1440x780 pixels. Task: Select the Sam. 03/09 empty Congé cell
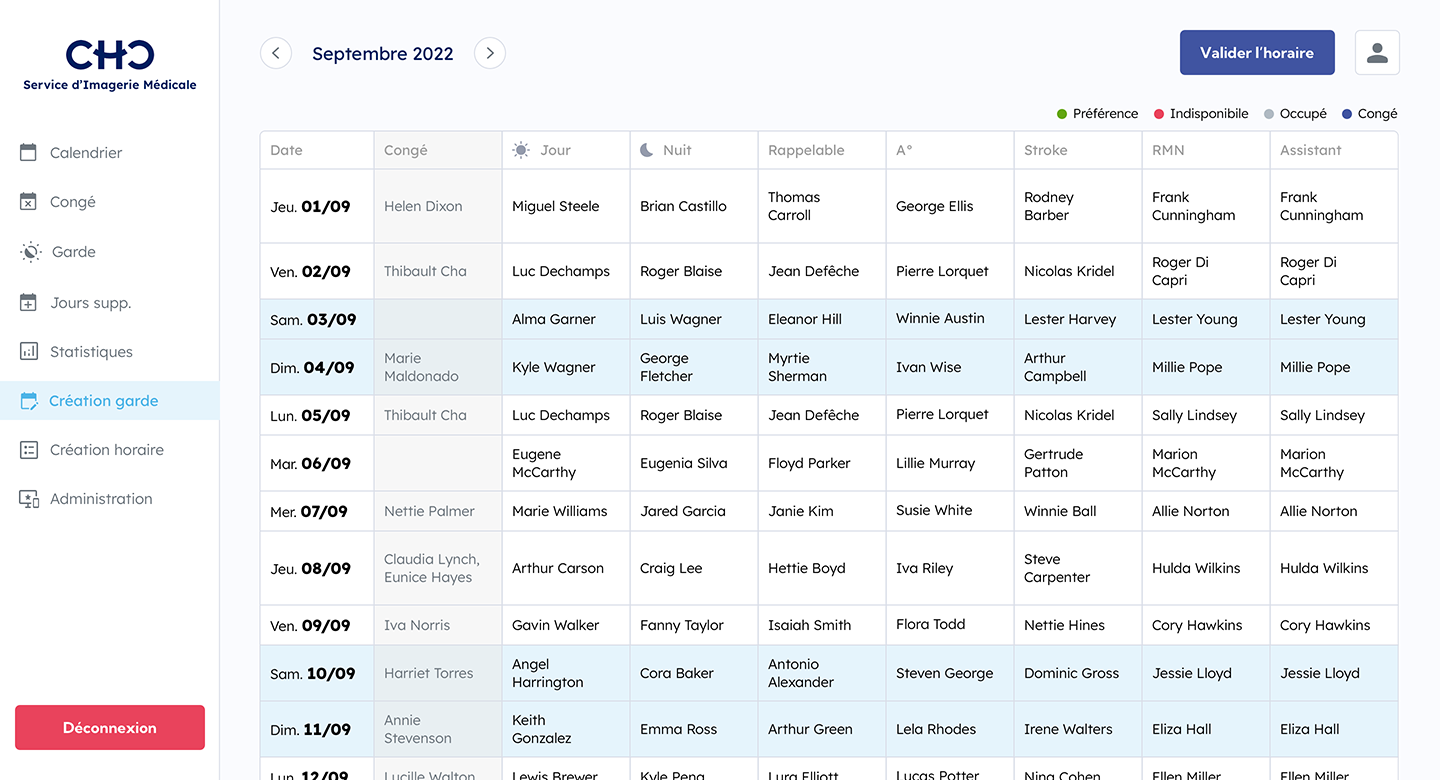pyautogui.click(x=438, y=319)
